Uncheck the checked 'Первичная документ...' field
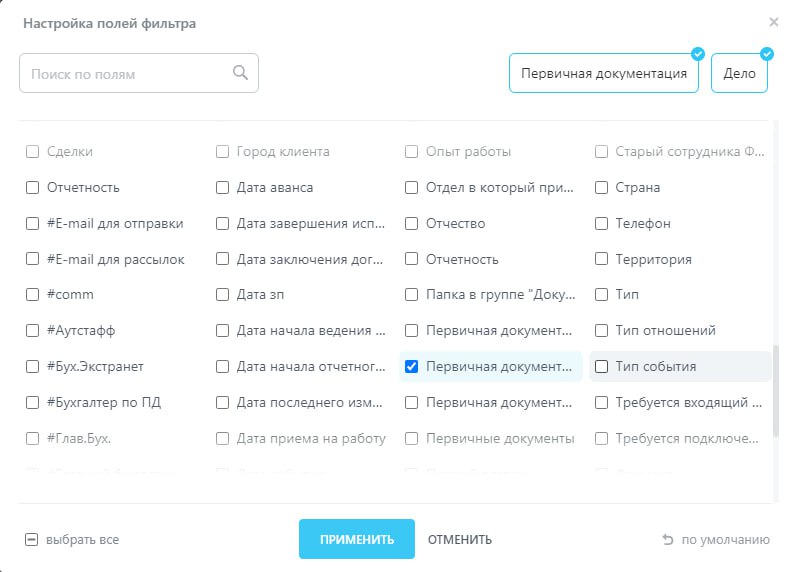The image size is (795, 572). (411, 367)
